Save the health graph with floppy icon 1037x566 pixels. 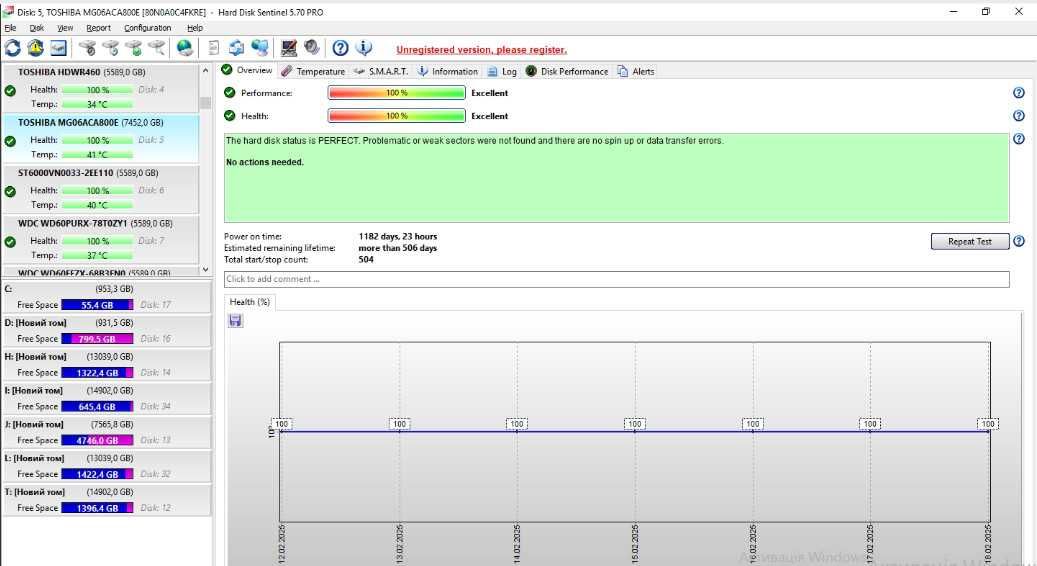click(x=235, y=321)
